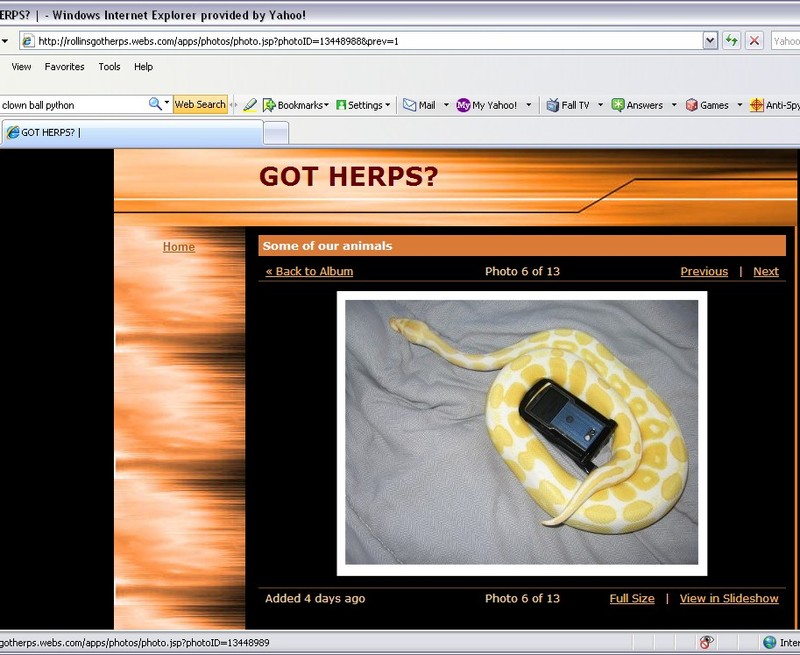The image size is (800, 655).
Task: Click the purple My Yahoo! icon
Action: pyautogui.click(x=463, y=105)
